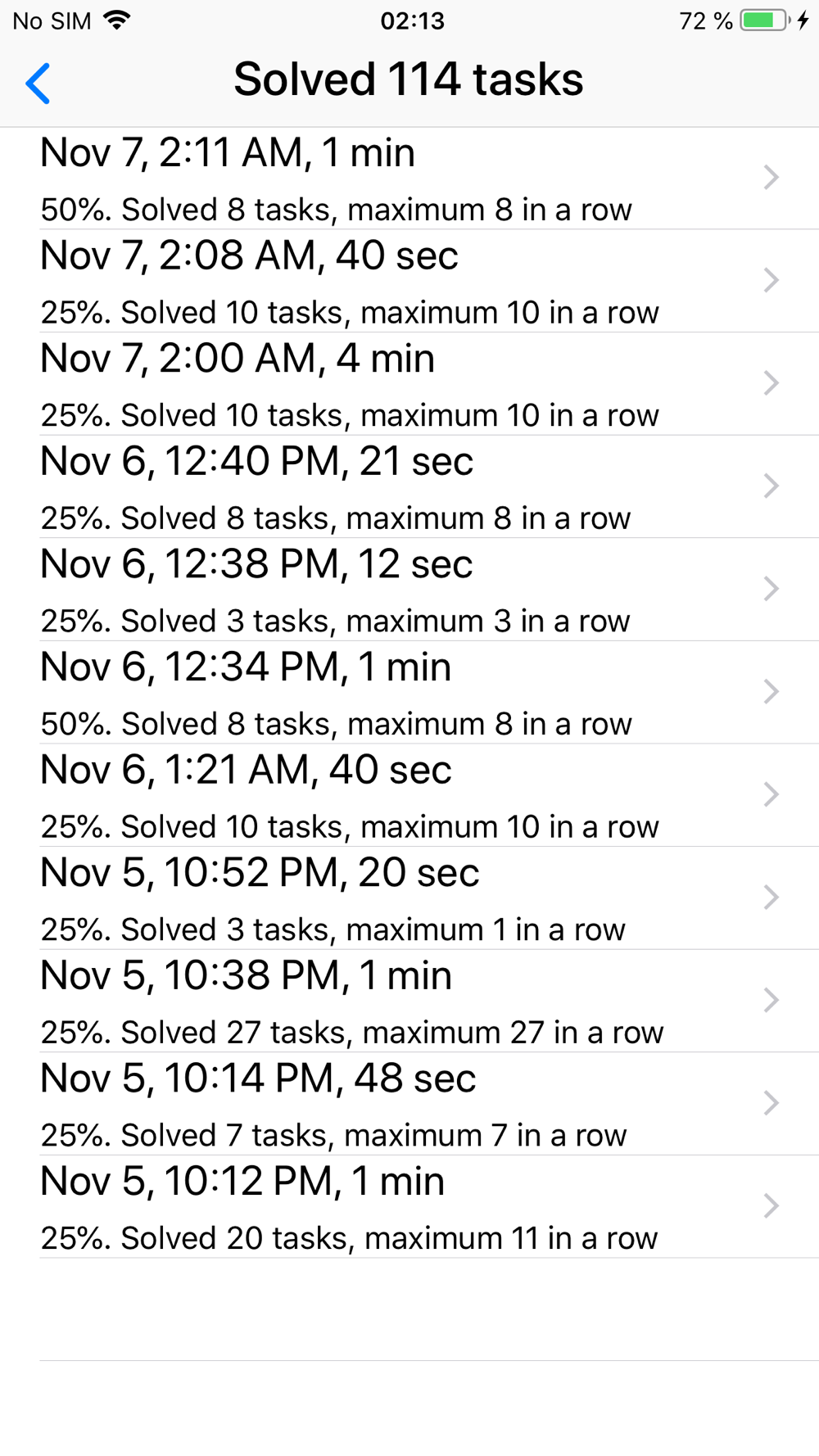The width and height of the screenshot is (819, 1456).
Task: Open Nov 5, 10:52 PM, 20 sec session
Action: [409, 898]
